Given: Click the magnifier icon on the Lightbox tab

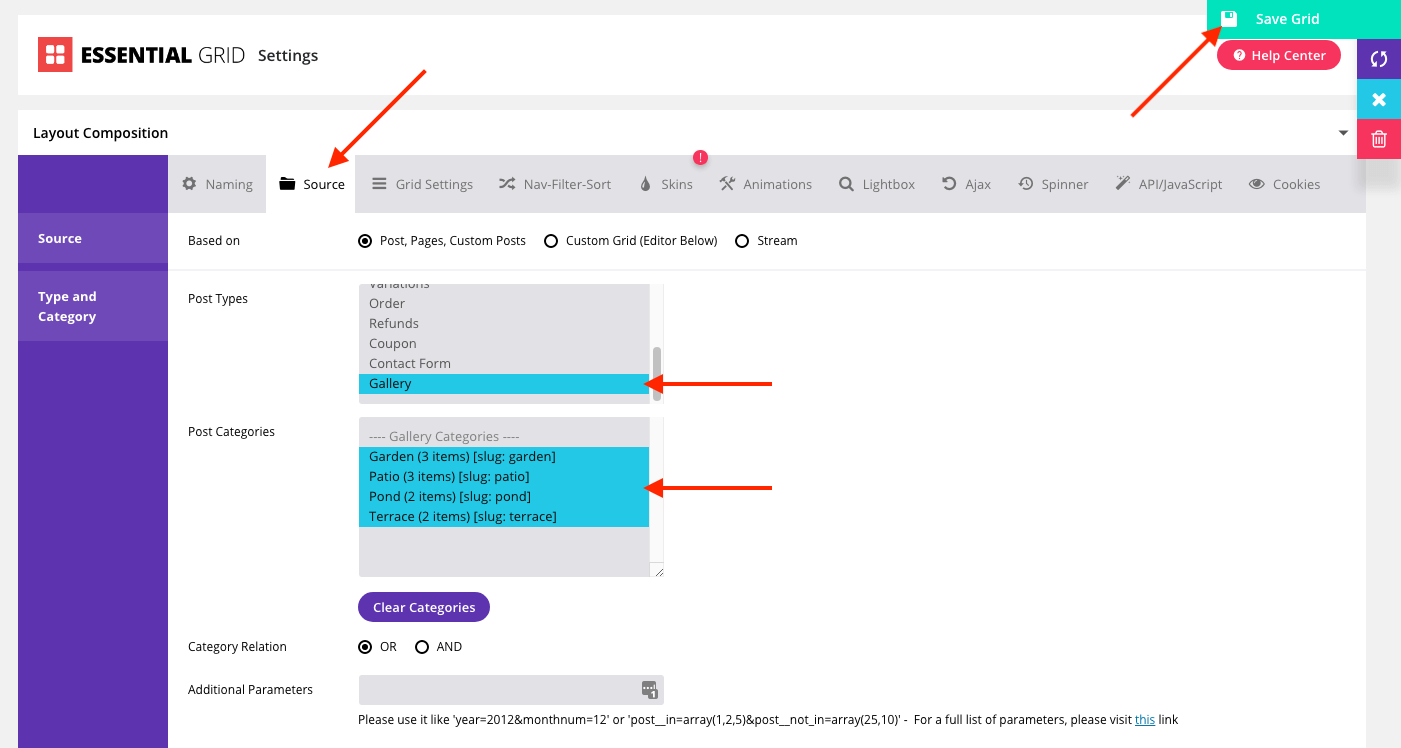Looking at the screenshot, I should pos(845,183).
